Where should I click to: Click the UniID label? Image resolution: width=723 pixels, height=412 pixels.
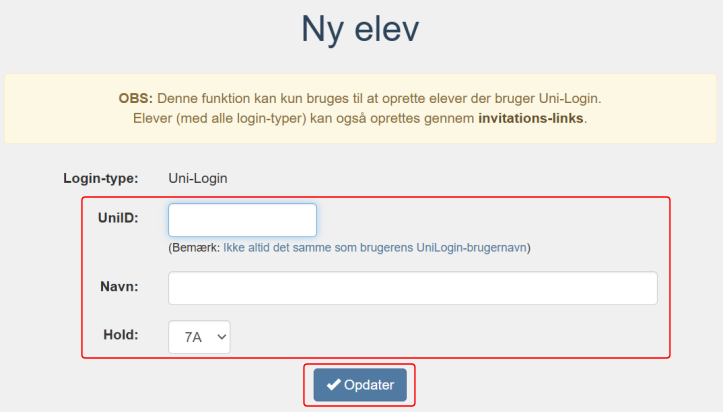point(118,218)
